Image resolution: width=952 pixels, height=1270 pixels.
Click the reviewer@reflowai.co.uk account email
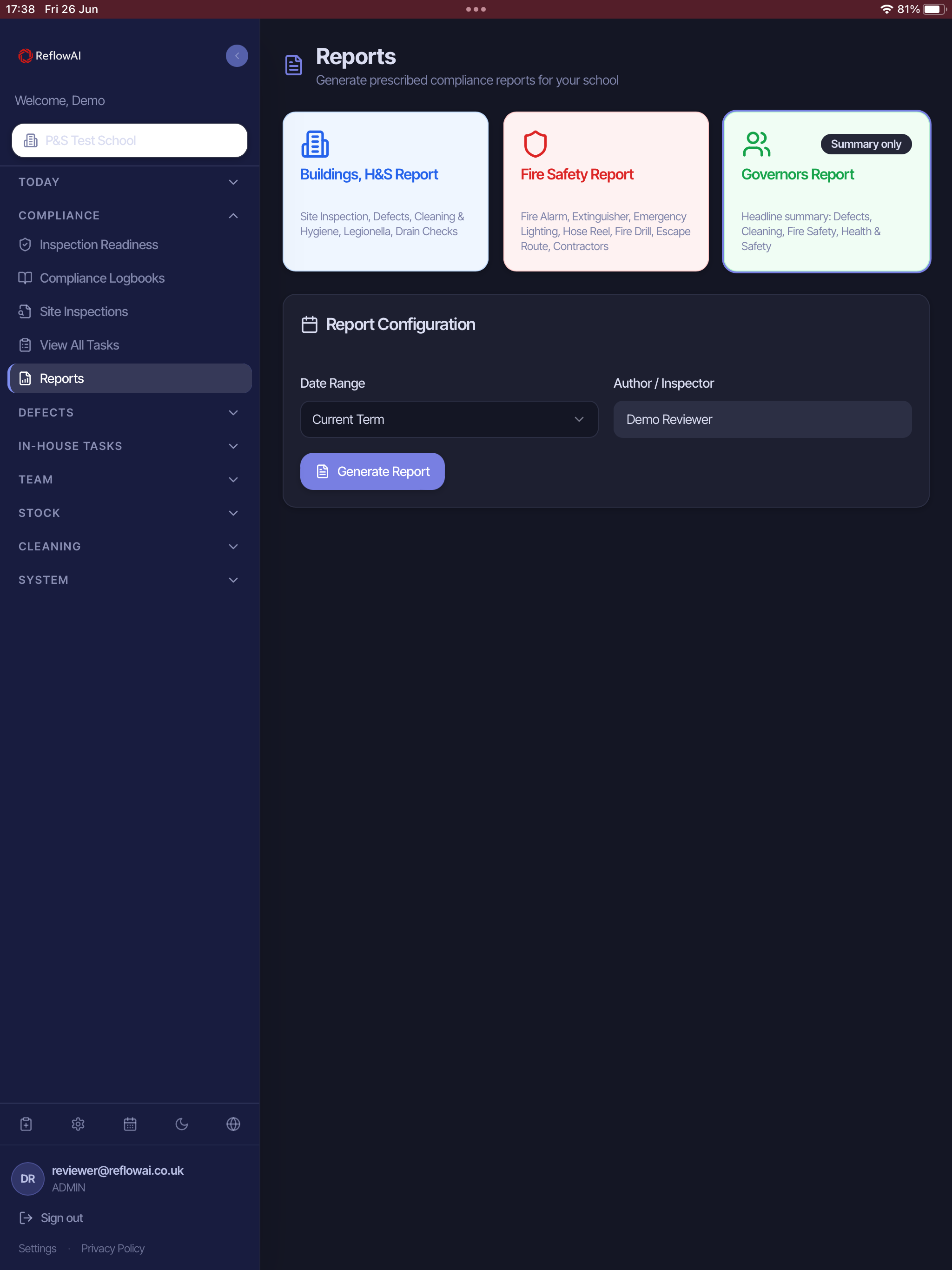point(118,1170)
